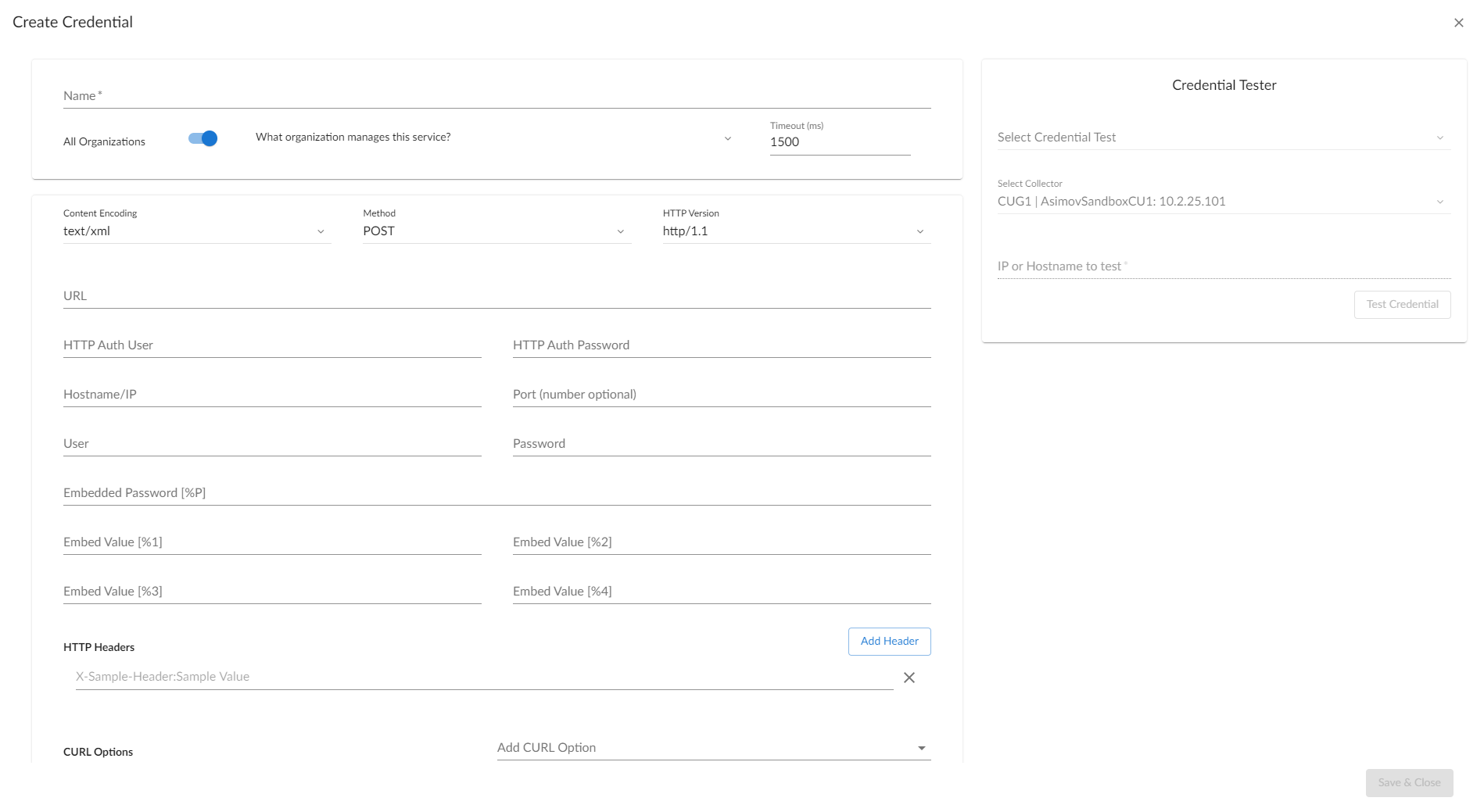Click the Save & Close button
Viewport: 1484px width, 812px height.
pos(1409,782)
